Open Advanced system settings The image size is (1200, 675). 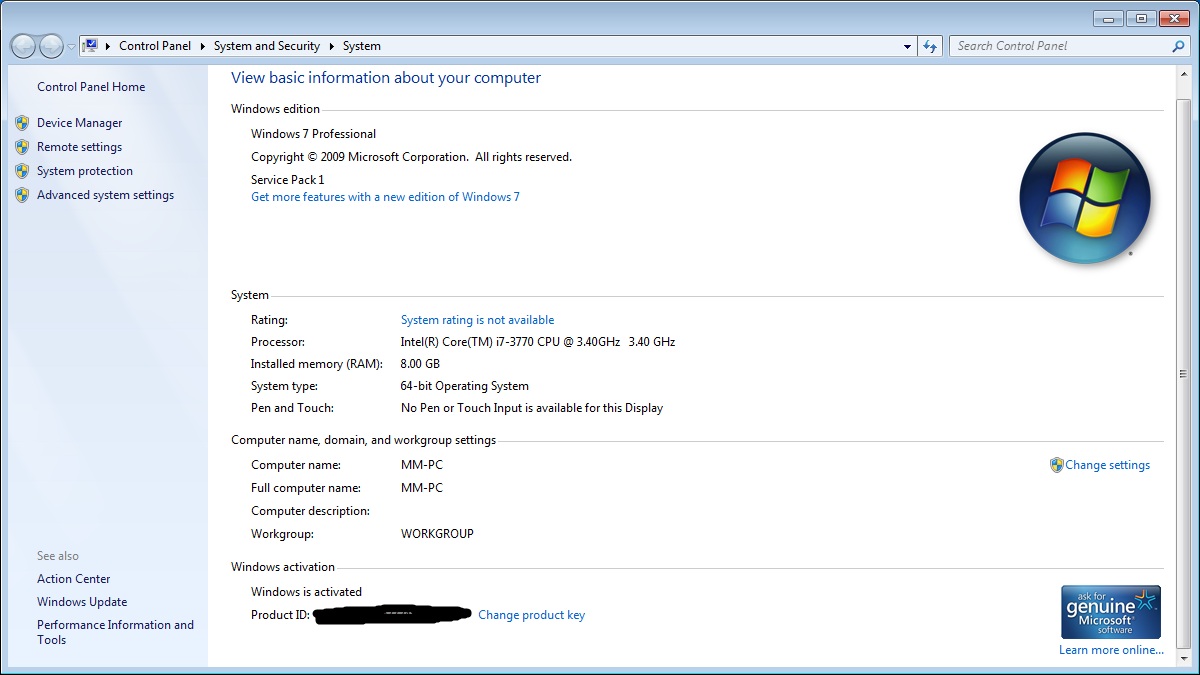click(105, 195)
